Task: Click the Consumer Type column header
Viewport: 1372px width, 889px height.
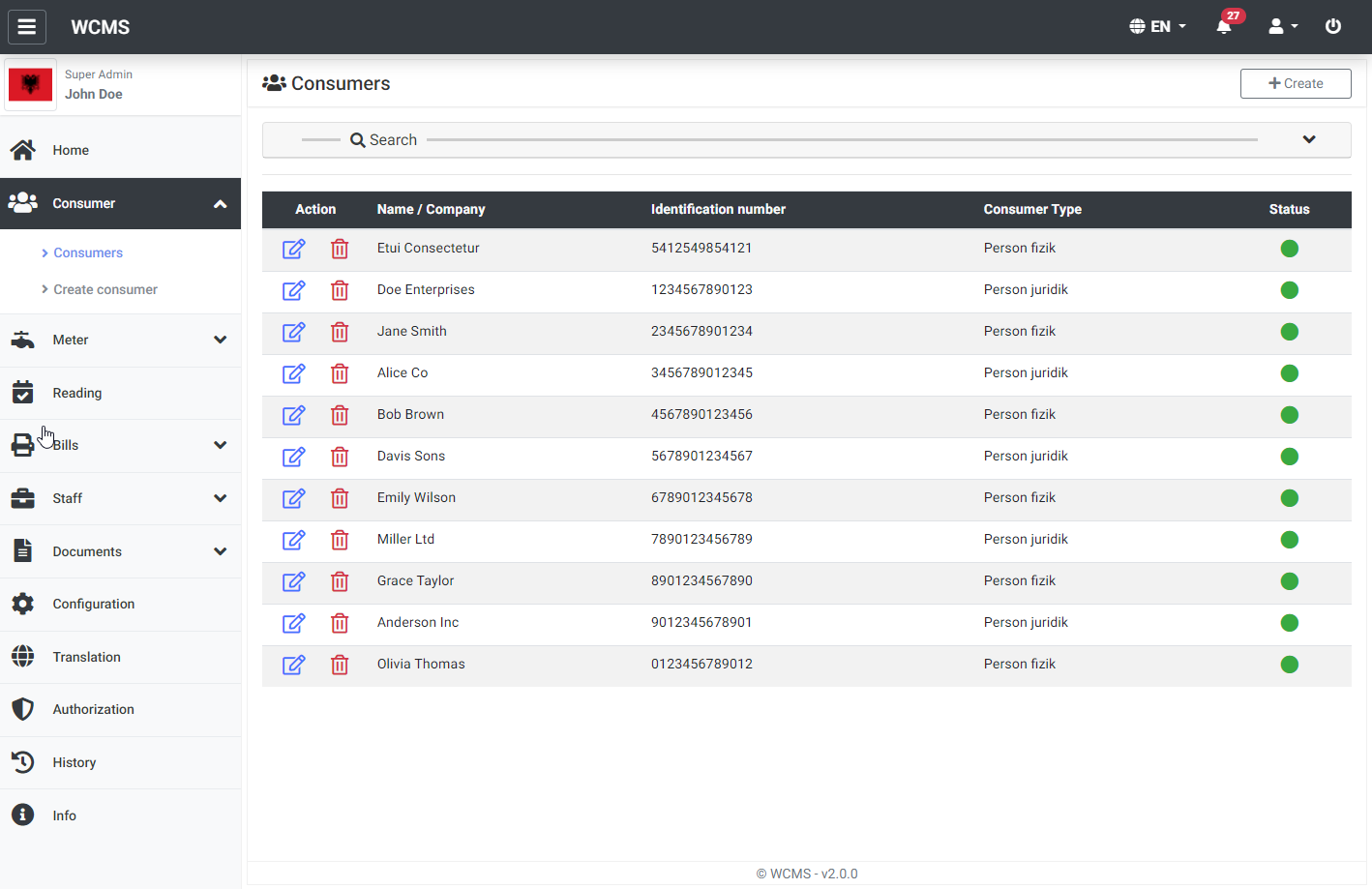Action: tap(1032, 209)
